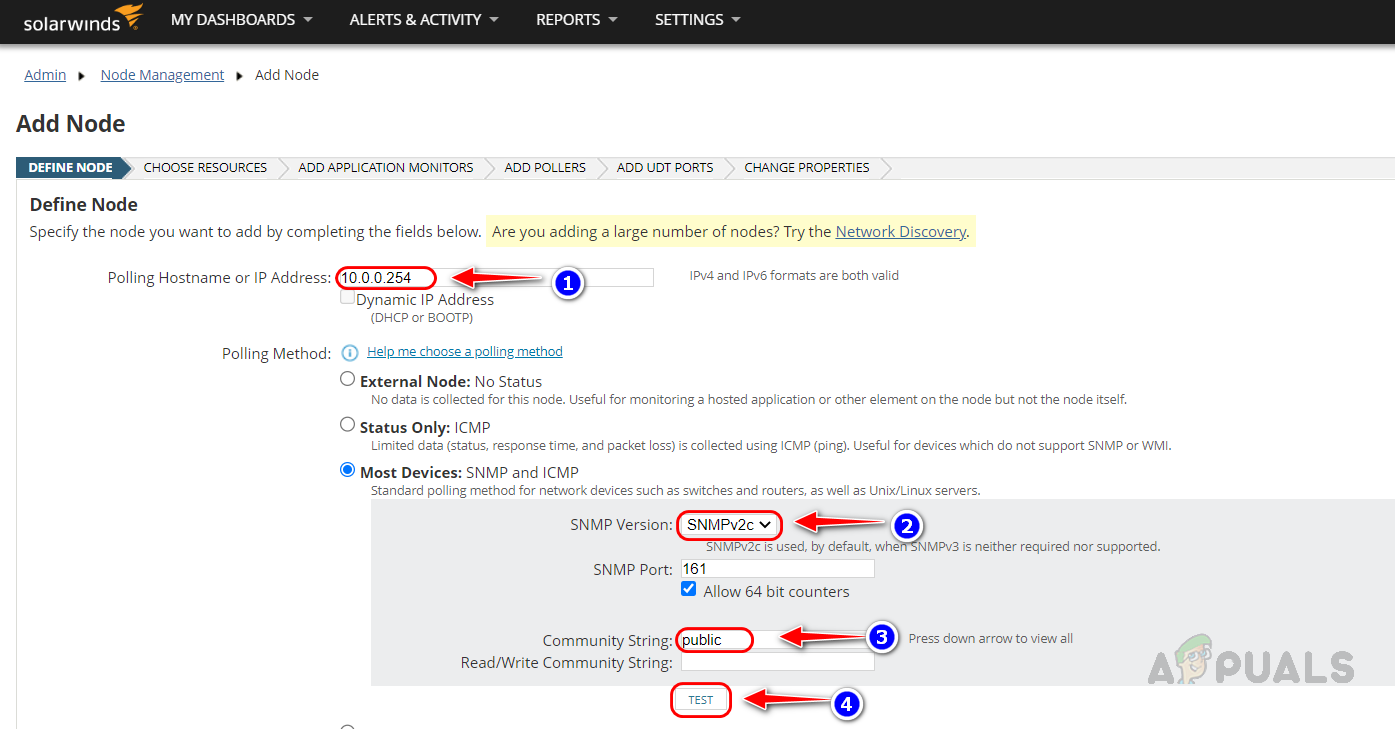Select the External Node polling method
1395x729 pixels.
(x=347, y=378)
